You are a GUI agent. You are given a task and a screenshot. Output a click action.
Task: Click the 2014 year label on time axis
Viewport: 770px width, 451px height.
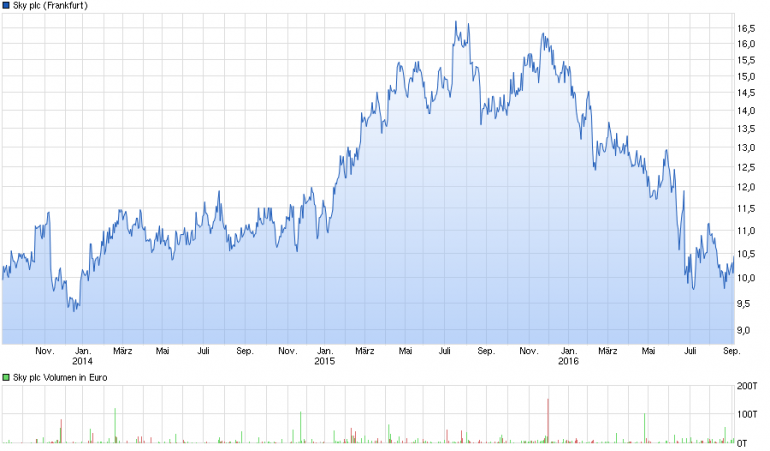click(82, 361)
